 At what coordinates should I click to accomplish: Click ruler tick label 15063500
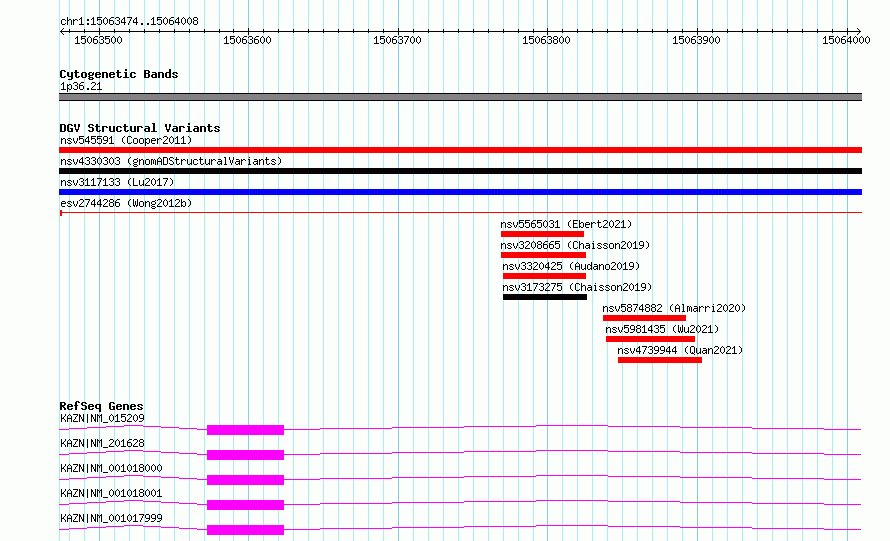point(98,40)
